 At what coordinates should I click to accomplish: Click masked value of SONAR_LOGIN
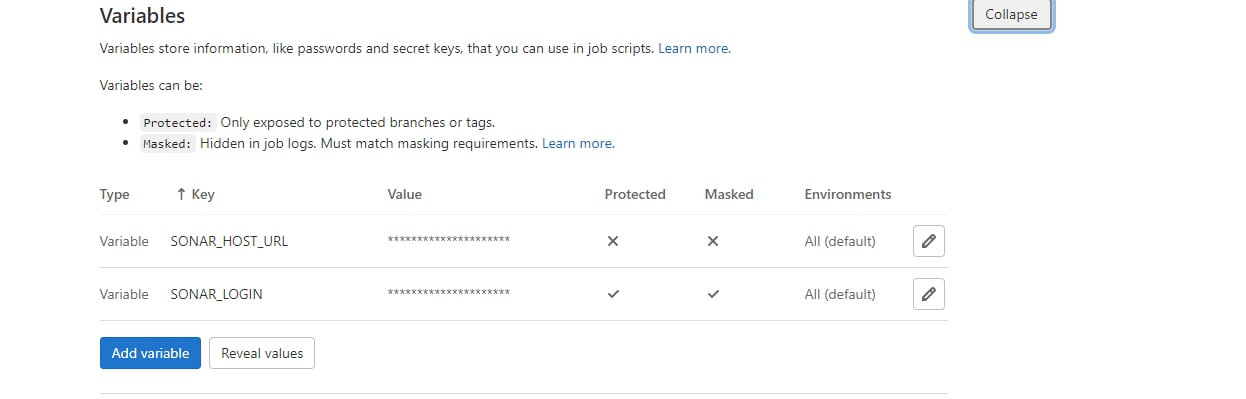tap(448, 294)
